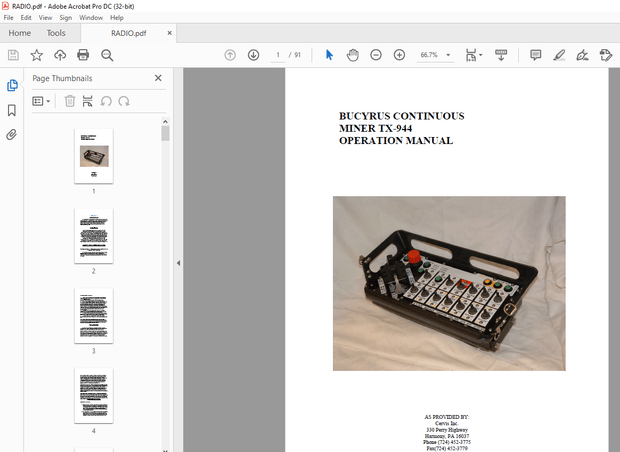The height and width of the screenshot is (452, 620).
Task: Select page 1 thumbnail
Action: (x=94, y=156)
